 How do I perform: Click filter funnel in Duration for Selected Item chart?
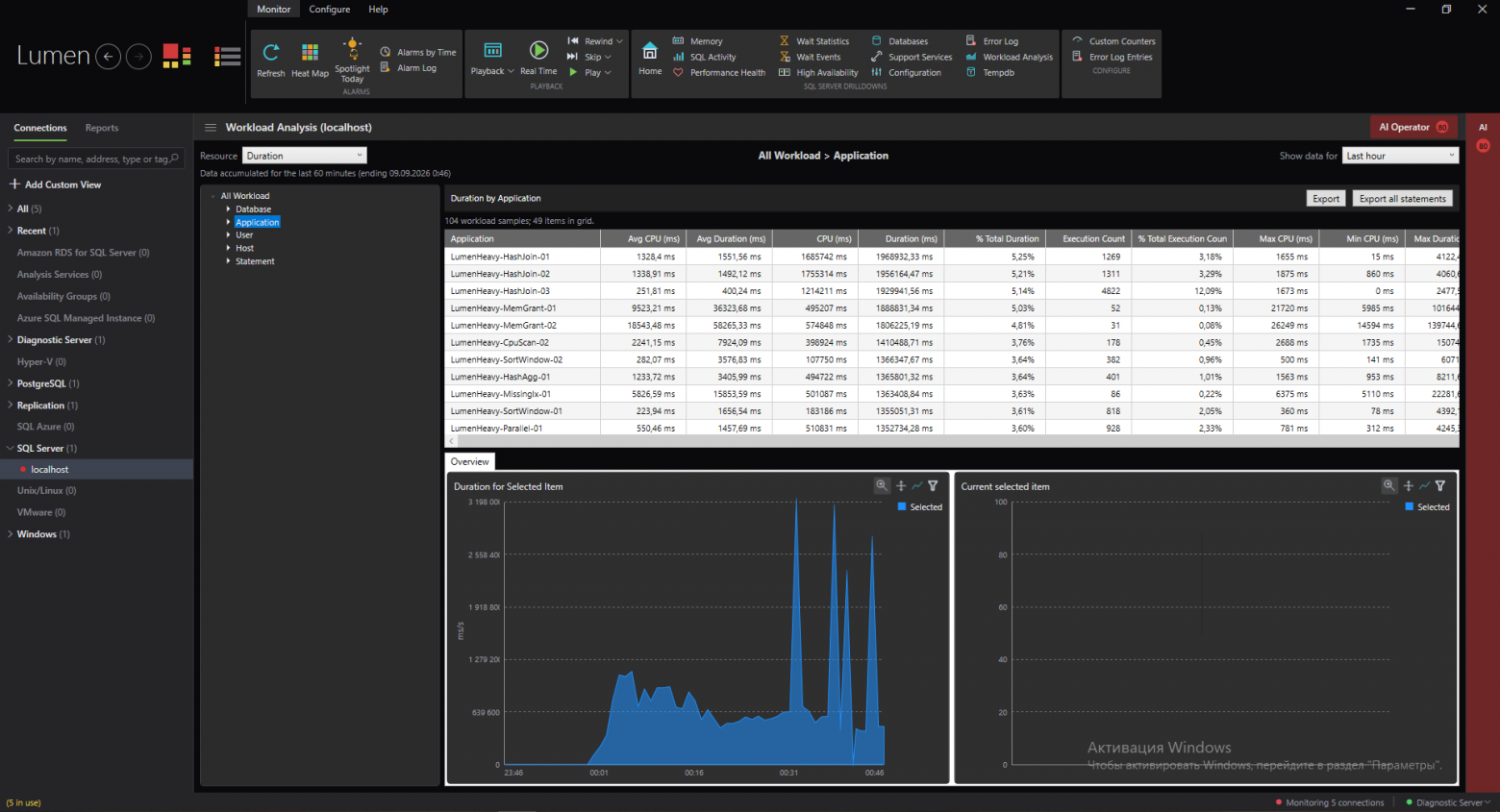[x=933, y=486]
